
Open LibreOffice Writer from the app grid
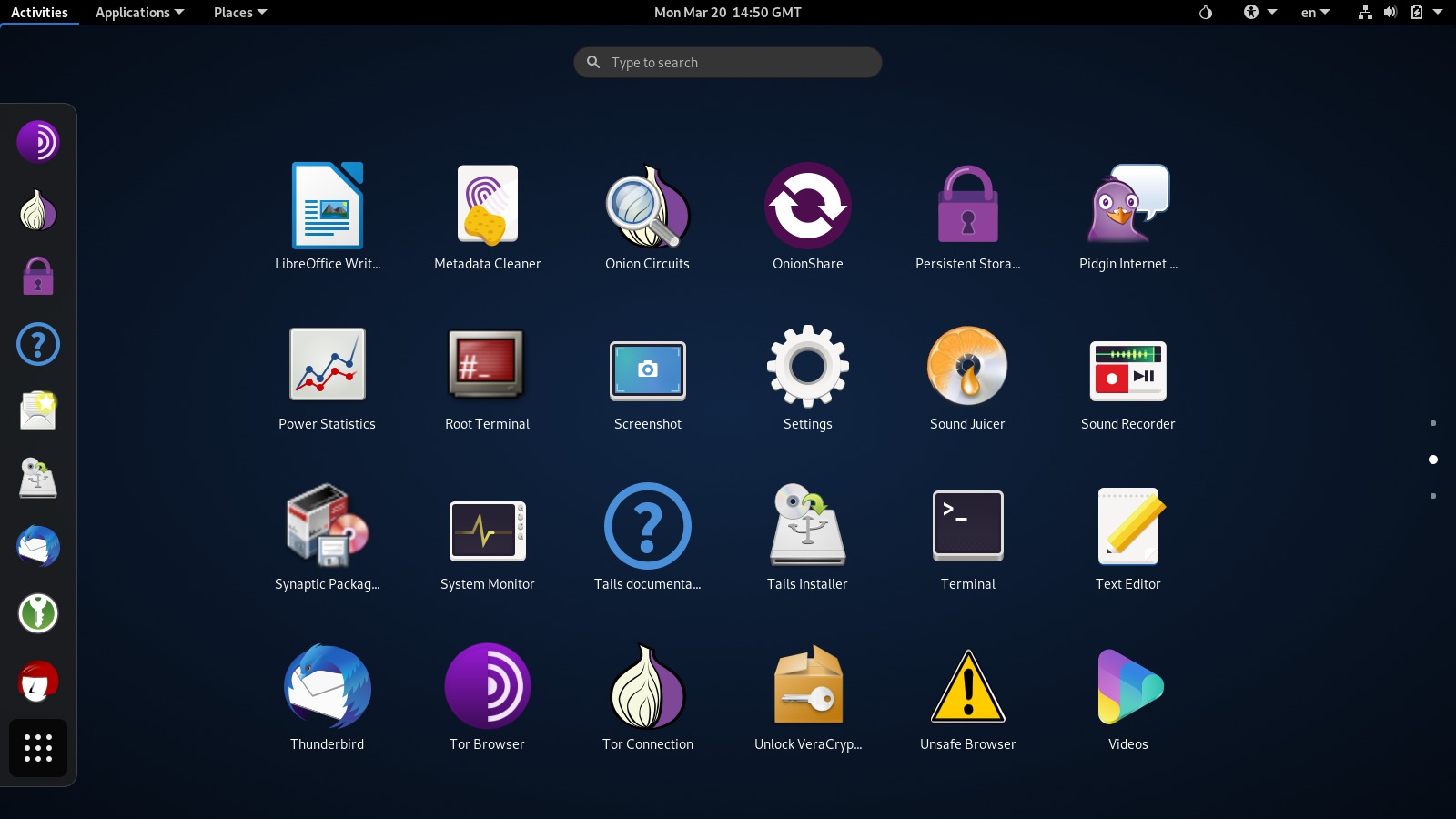pyautogui.click(x=328, y=217)
